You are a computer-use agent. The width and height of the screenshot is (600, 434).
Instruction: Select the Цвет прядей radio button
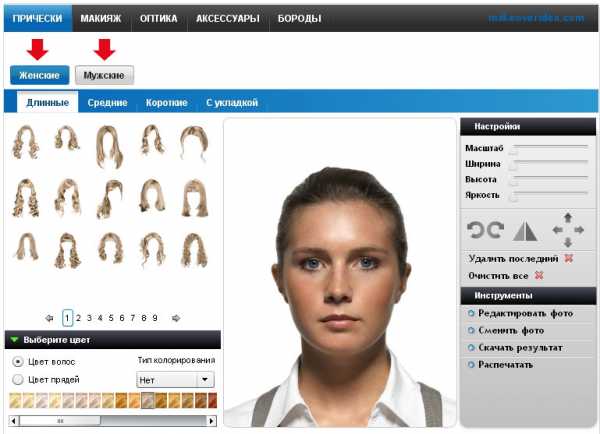(x=18, y=379)
